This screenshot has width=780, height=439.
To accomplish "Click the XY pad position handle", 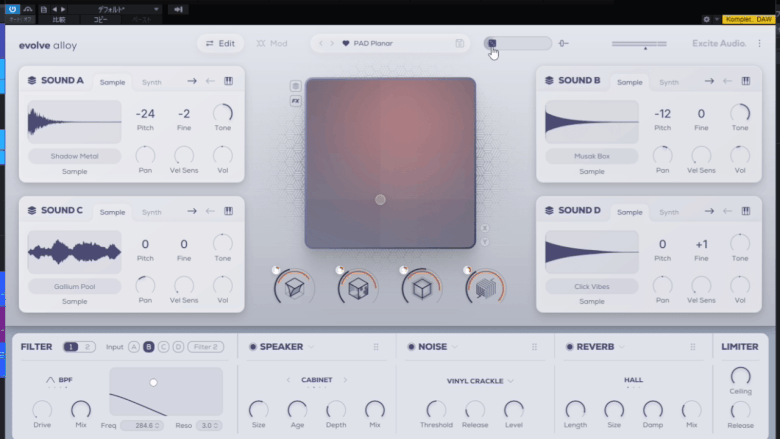I will (x=380, y=200).
